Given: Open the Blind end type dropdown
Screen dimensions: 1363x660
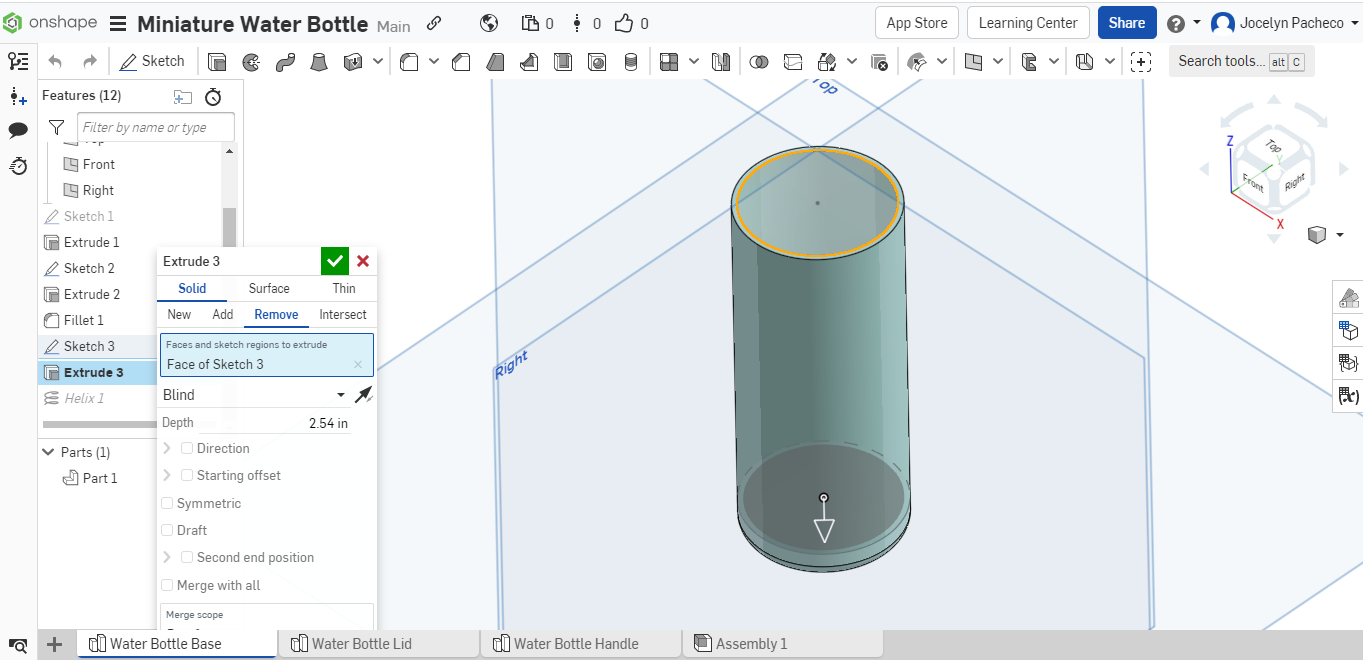Looking at the screenshot, I should tap(254, 395).
